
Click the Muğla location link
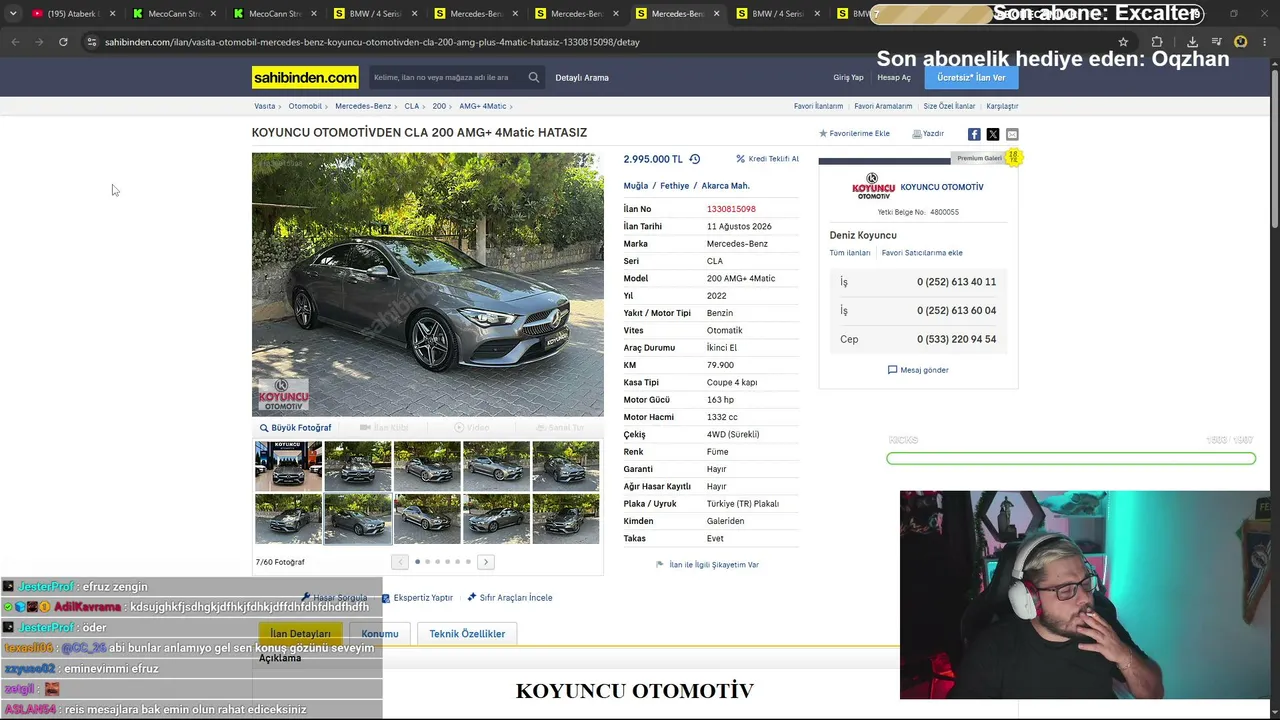636,186
